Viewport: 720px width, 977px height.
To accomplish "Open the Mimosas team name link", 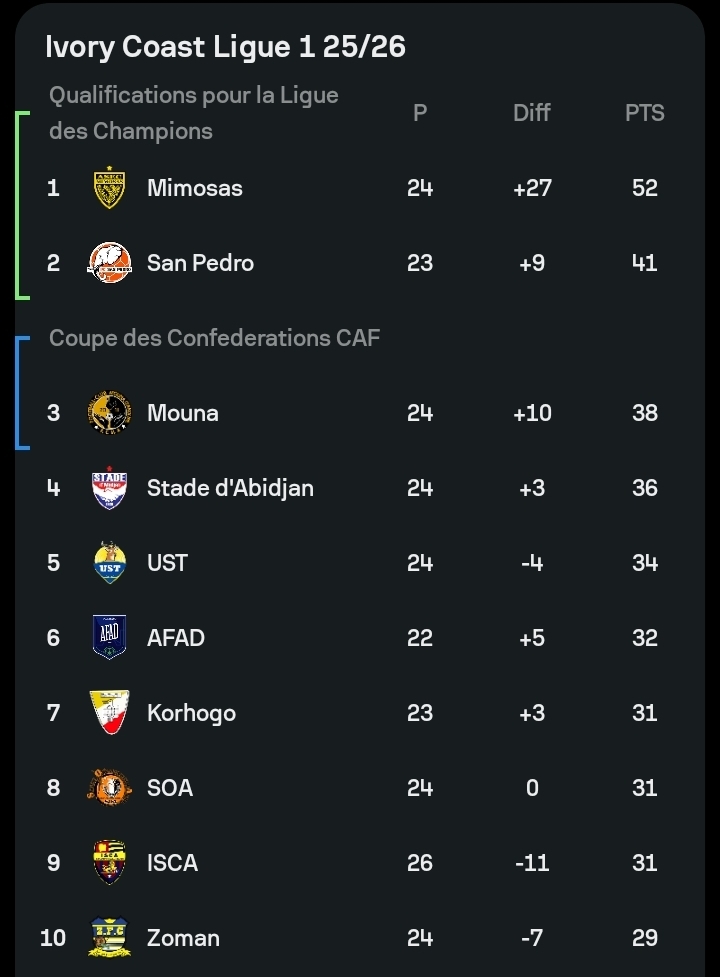I will coord(194,188).
